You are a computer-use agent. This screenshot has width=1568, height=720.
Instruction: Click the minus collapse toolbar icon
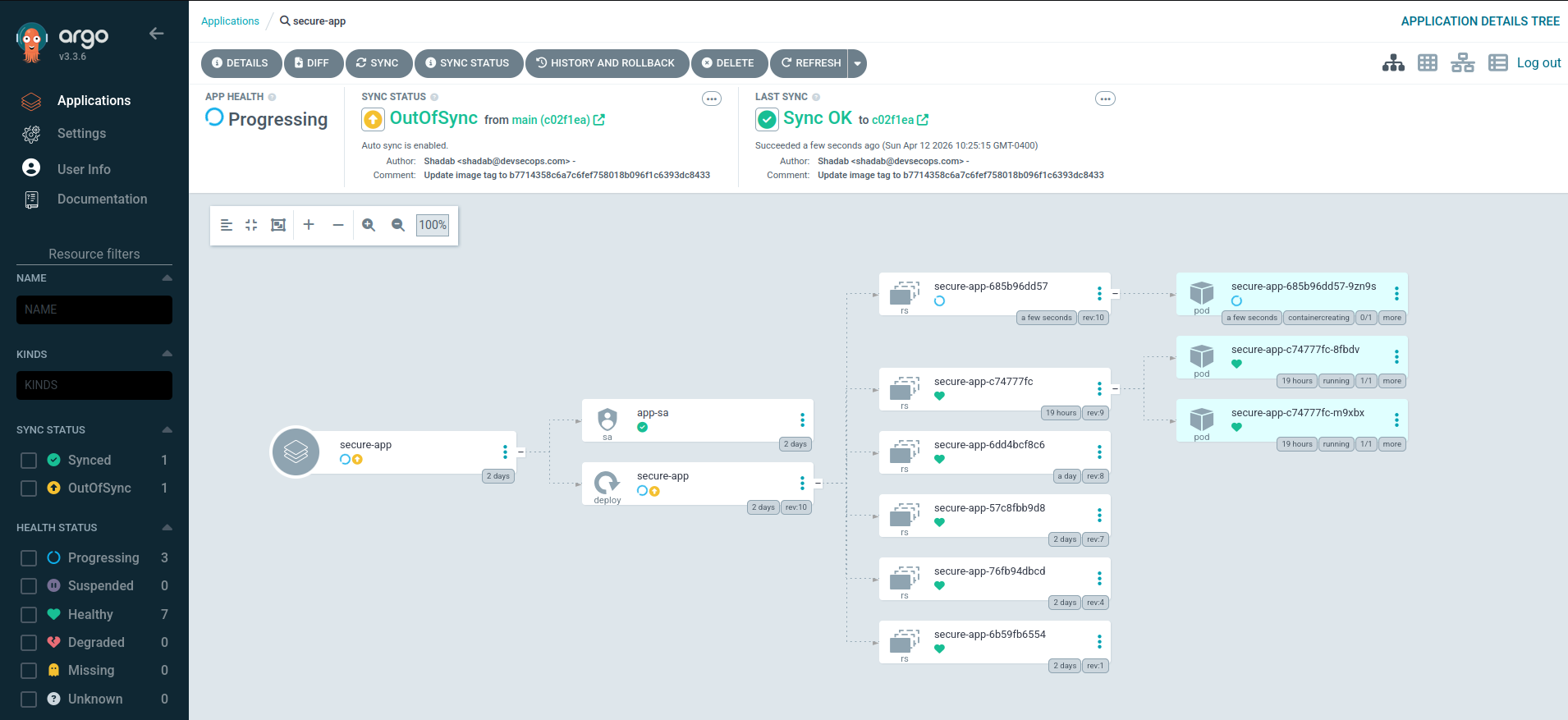(337, 225)
